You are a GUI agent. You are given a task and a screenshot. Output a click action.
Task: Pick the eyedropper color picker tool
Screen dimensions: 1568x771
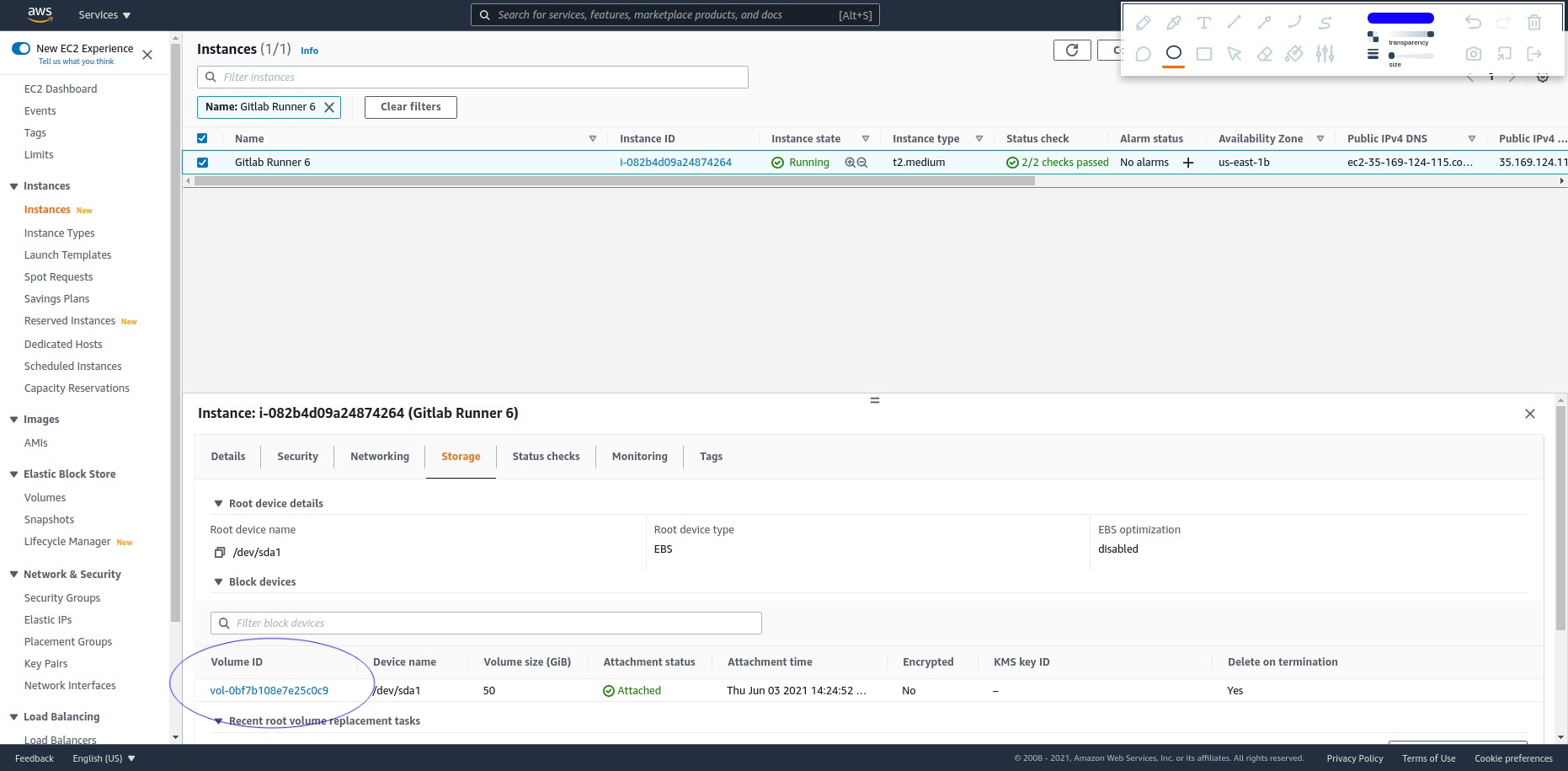click(x=1173, y=23)
